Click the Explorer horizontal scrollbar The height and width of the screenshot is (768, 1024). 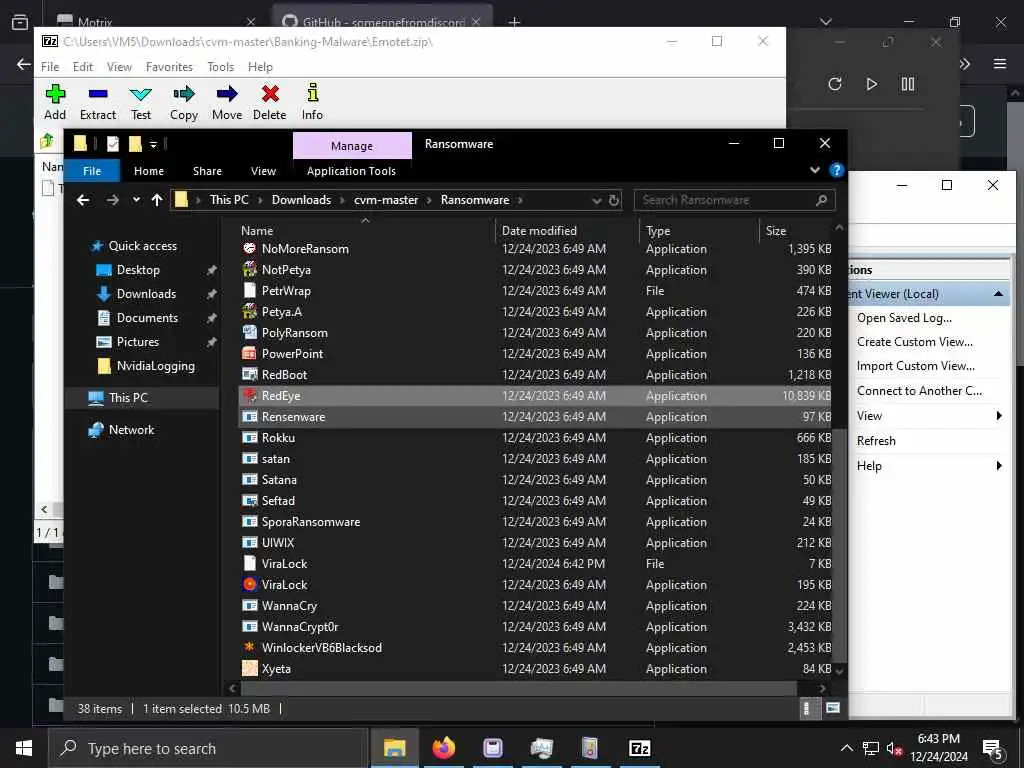pyautogui.click(x=519, y=689)
